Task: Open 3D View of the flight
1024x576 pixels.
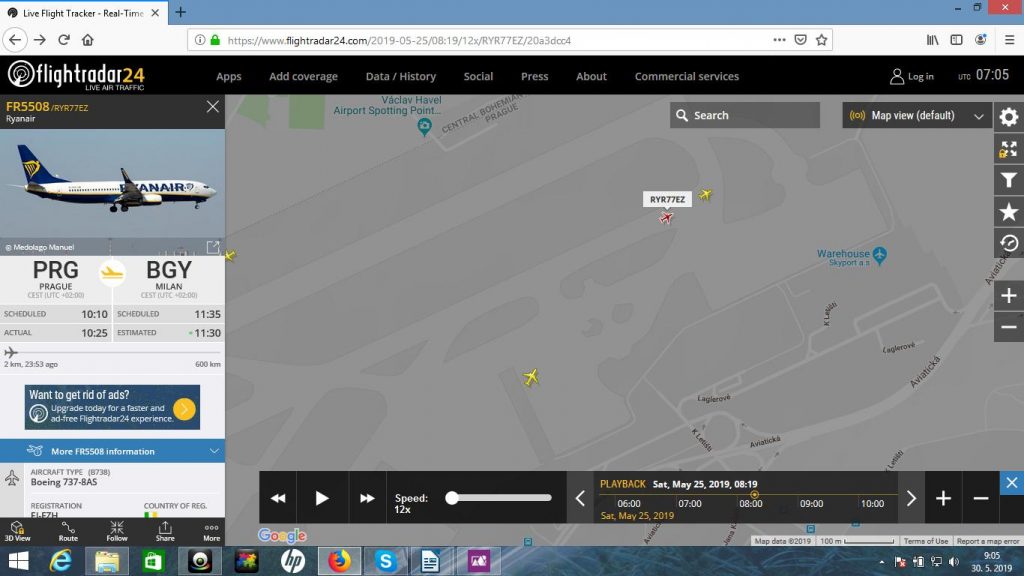Action: coord(17,532)
